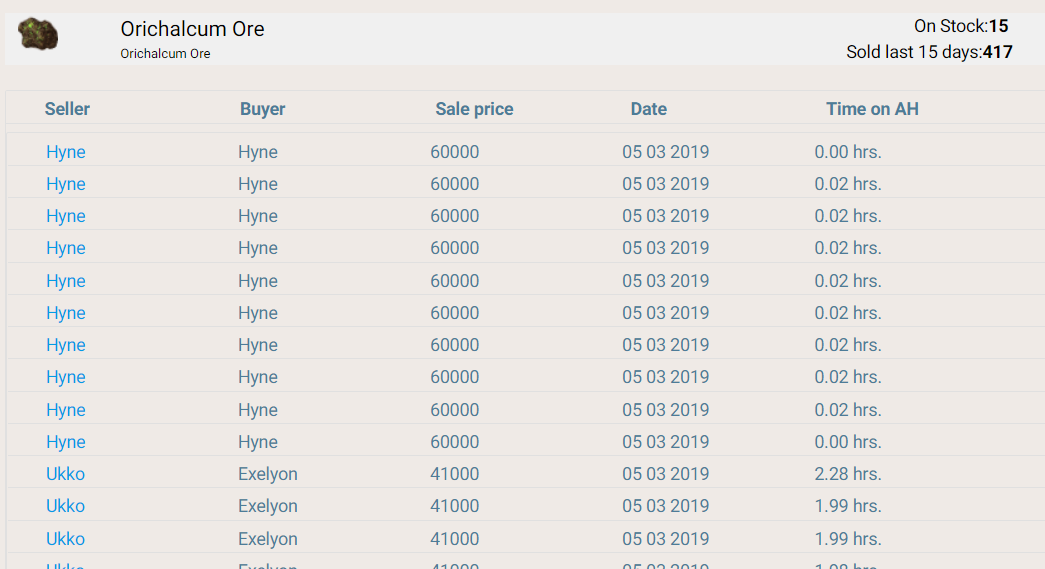Viewport: 1045px width, 569px height.
Task: Sort by the Date column header
Action: [x=648, y=109]
